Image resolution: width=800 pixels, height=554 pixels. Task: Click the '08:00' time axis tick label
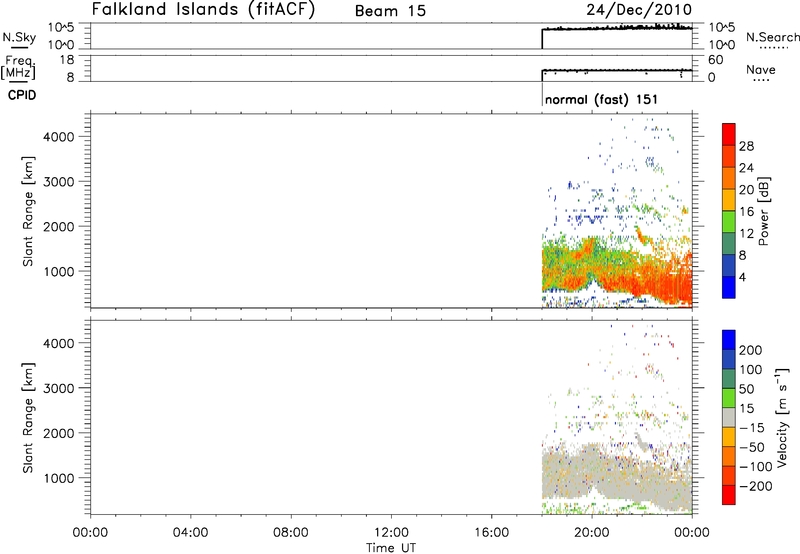(291, 533)
